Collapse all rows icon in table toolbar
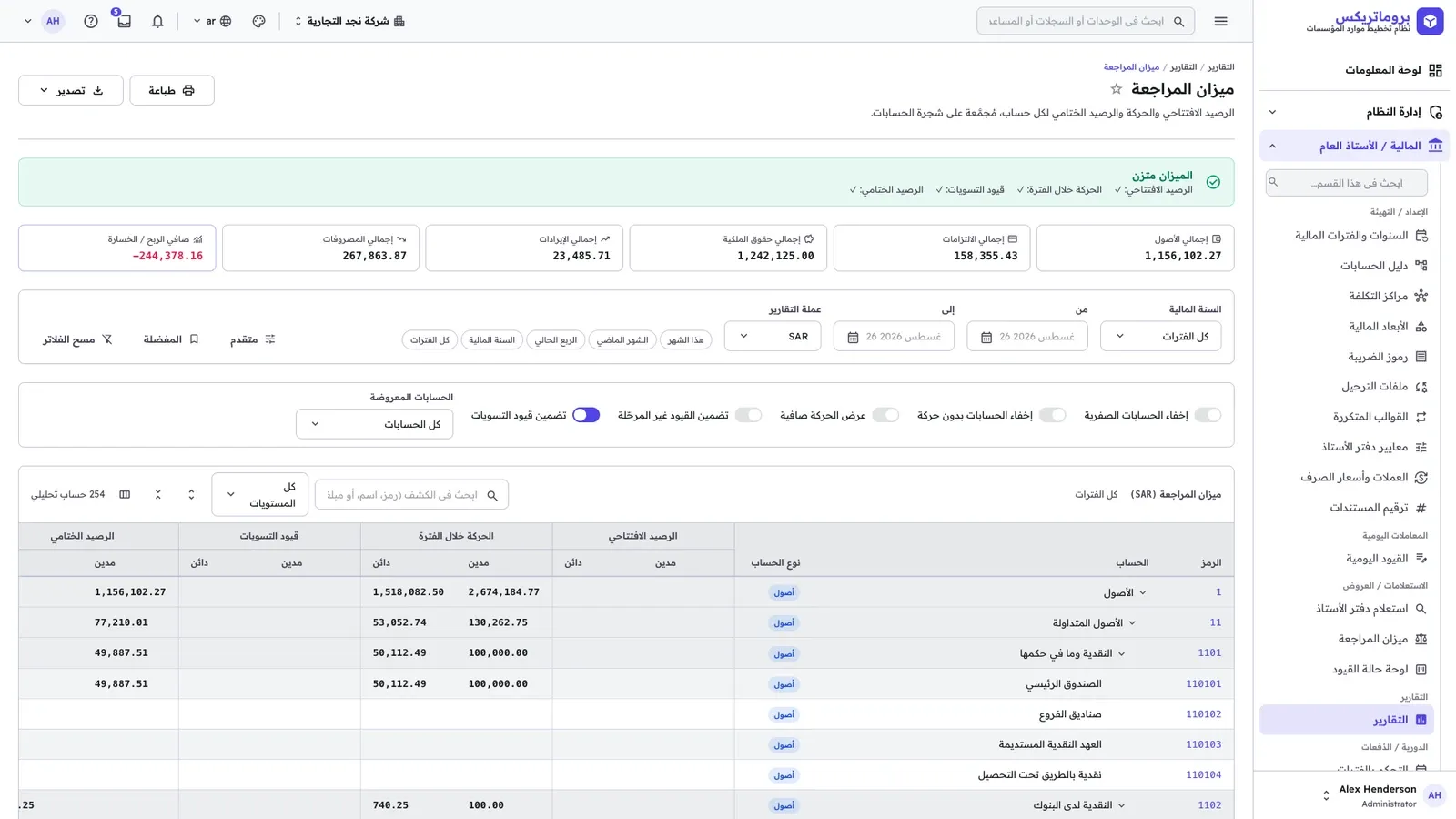Viewport: 1456px width, 819px height. (x=158, y=495)
